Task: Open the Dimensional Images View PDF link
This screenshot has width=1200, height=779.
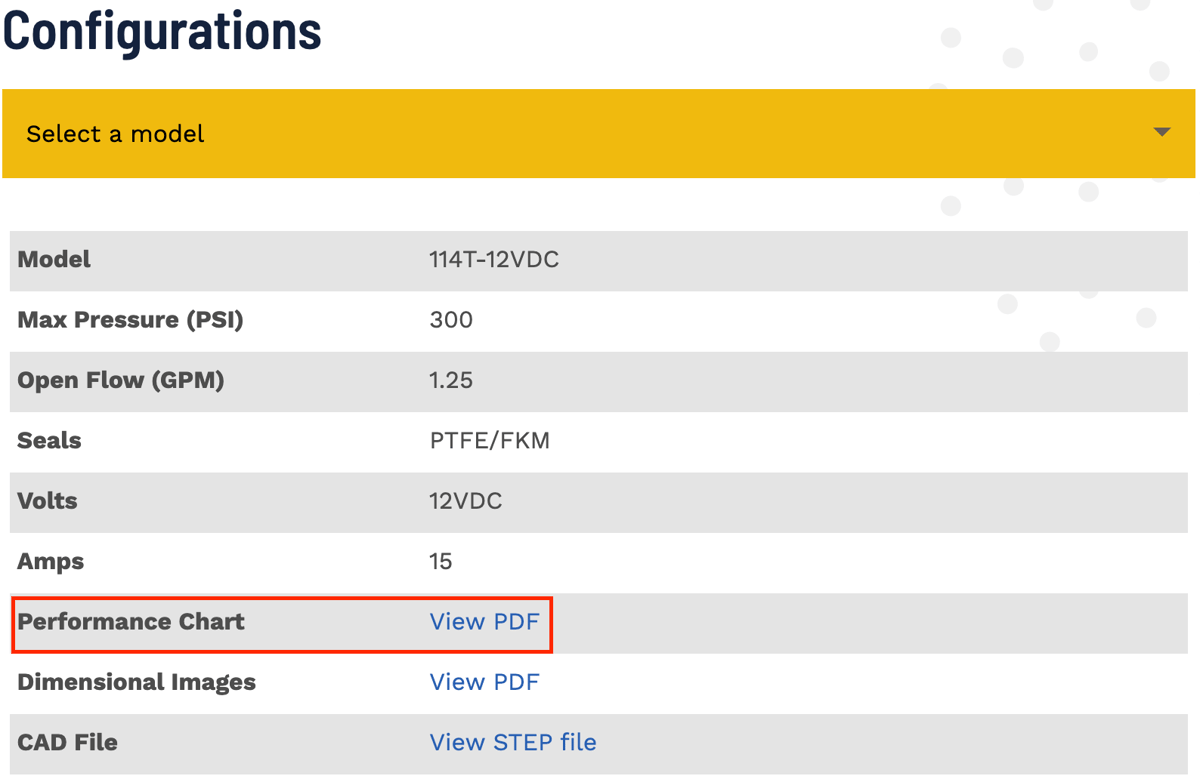Action: point(484,682)
